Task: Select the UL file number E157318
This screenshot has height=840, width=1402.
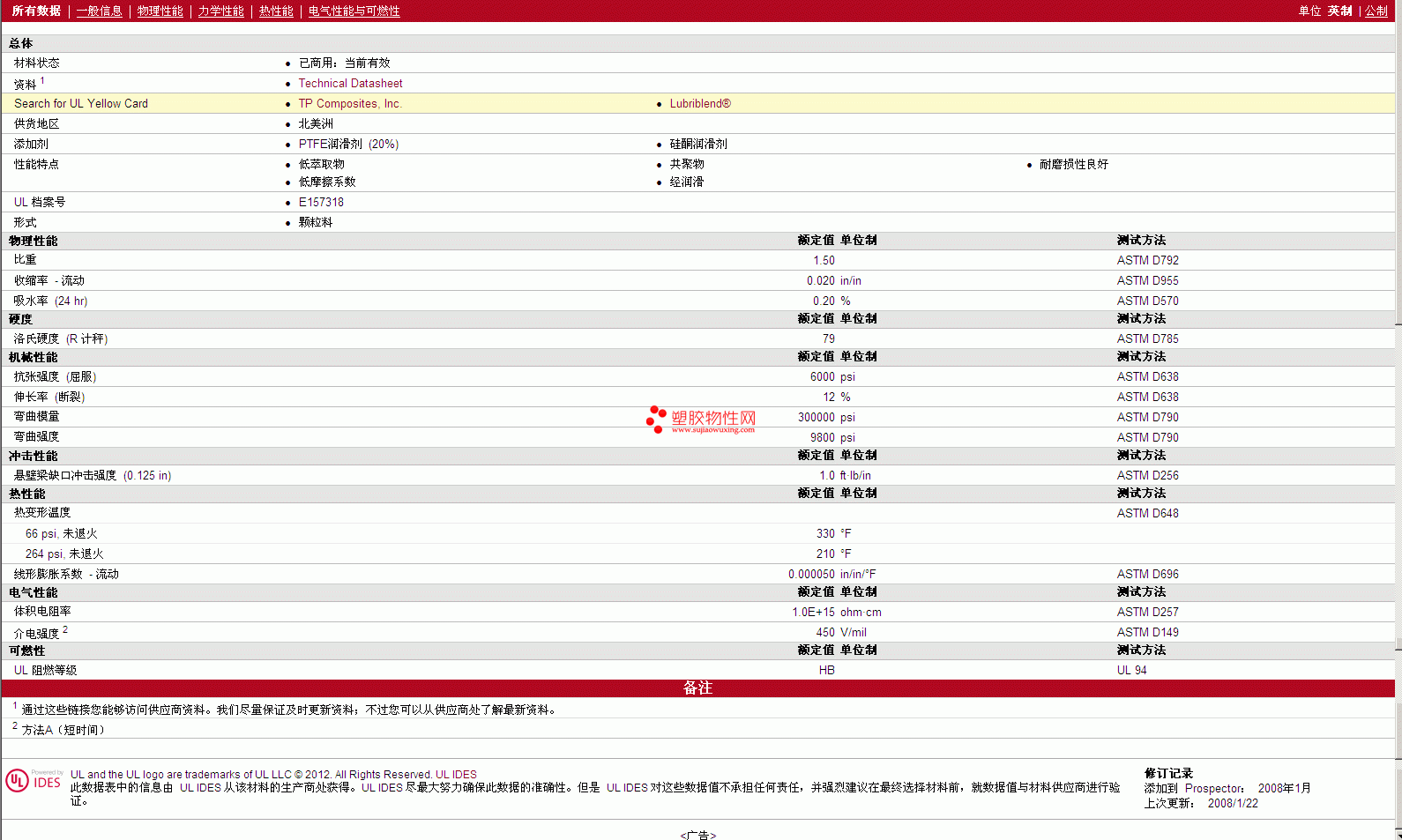Action: (x=321, y=203)
